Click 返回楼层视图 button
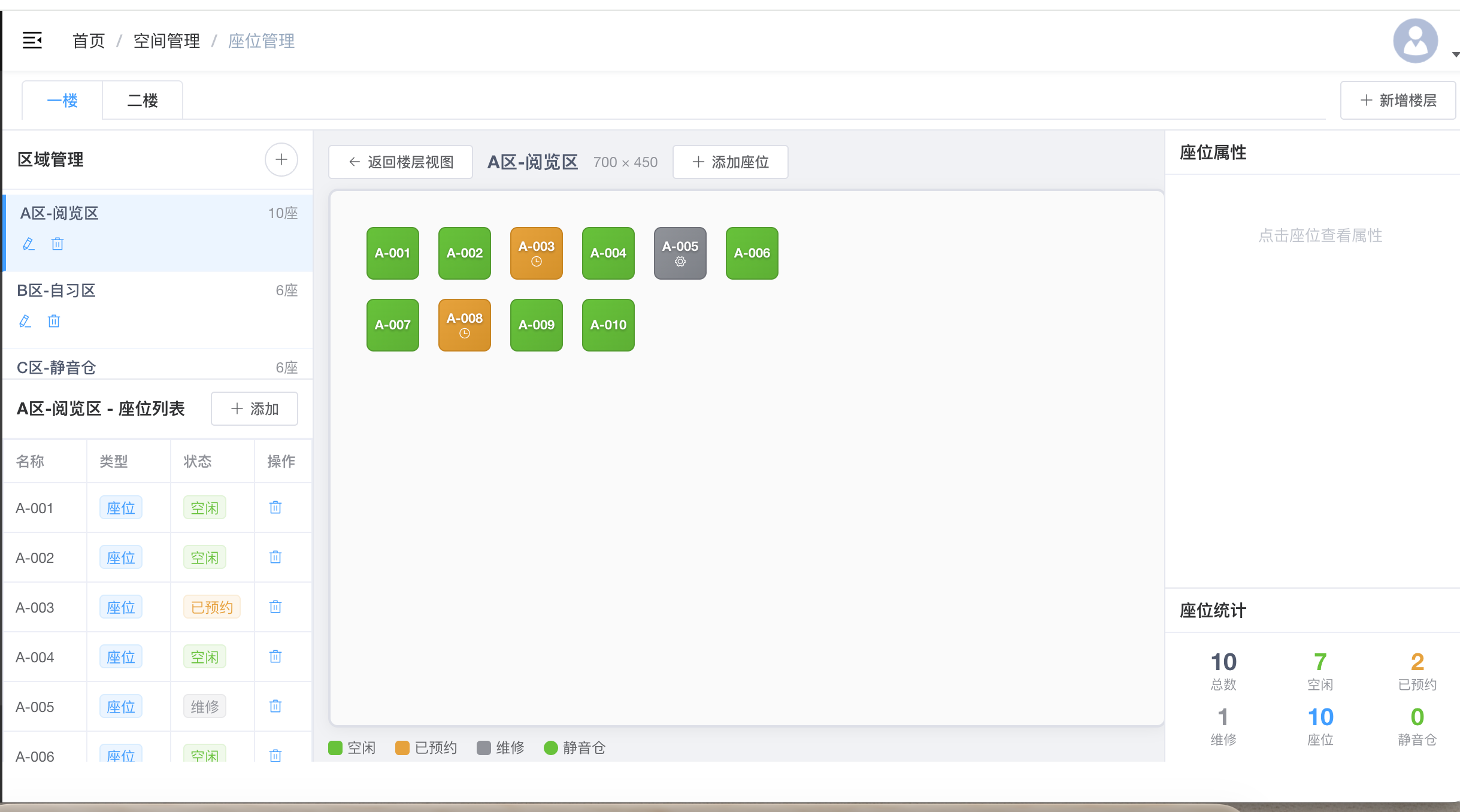1460x812 pixels. (x=401, y=162)
